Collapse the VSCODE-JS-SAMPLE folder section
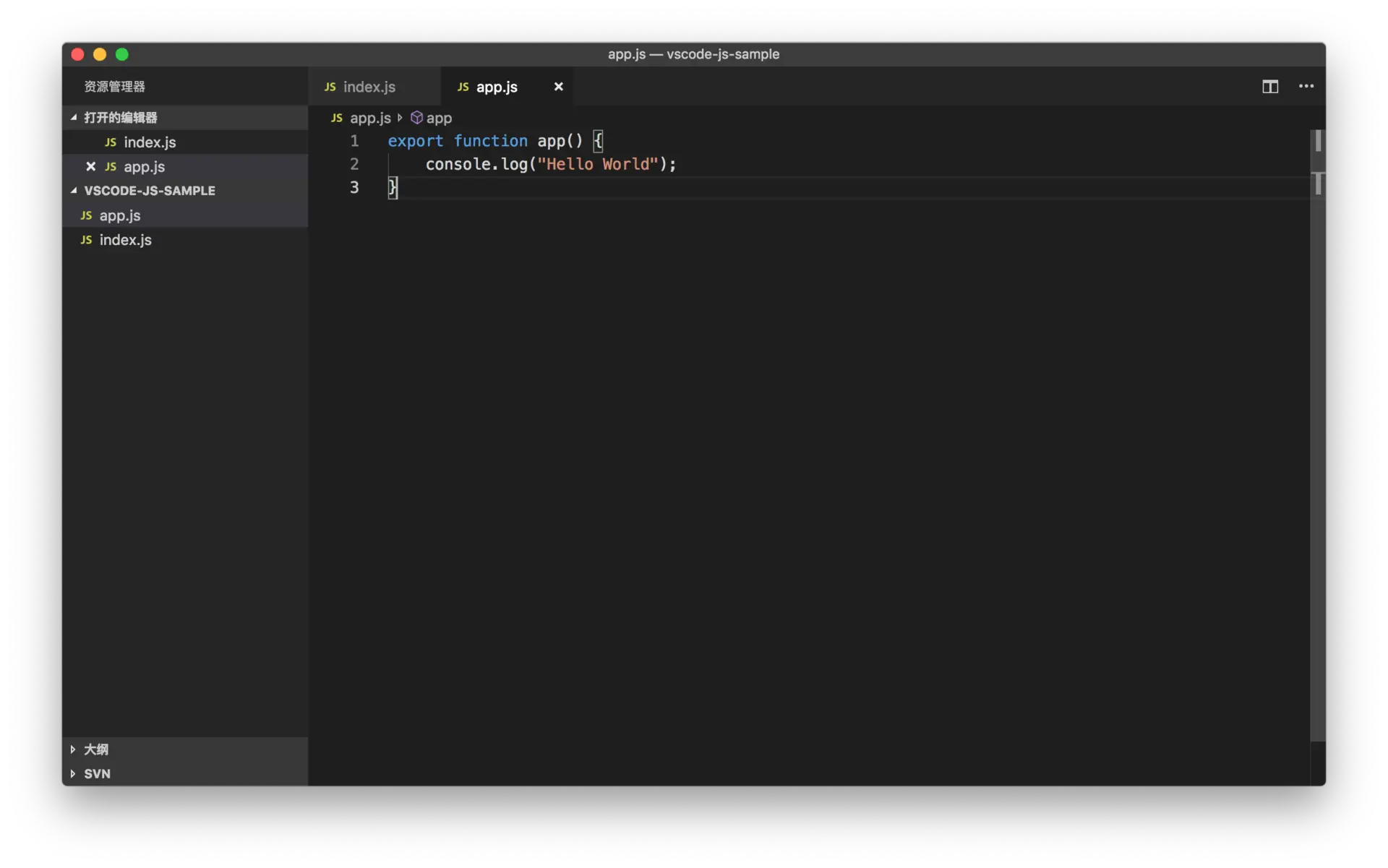The width and height of the screenshot is (1388, 868). coord(74,191)
